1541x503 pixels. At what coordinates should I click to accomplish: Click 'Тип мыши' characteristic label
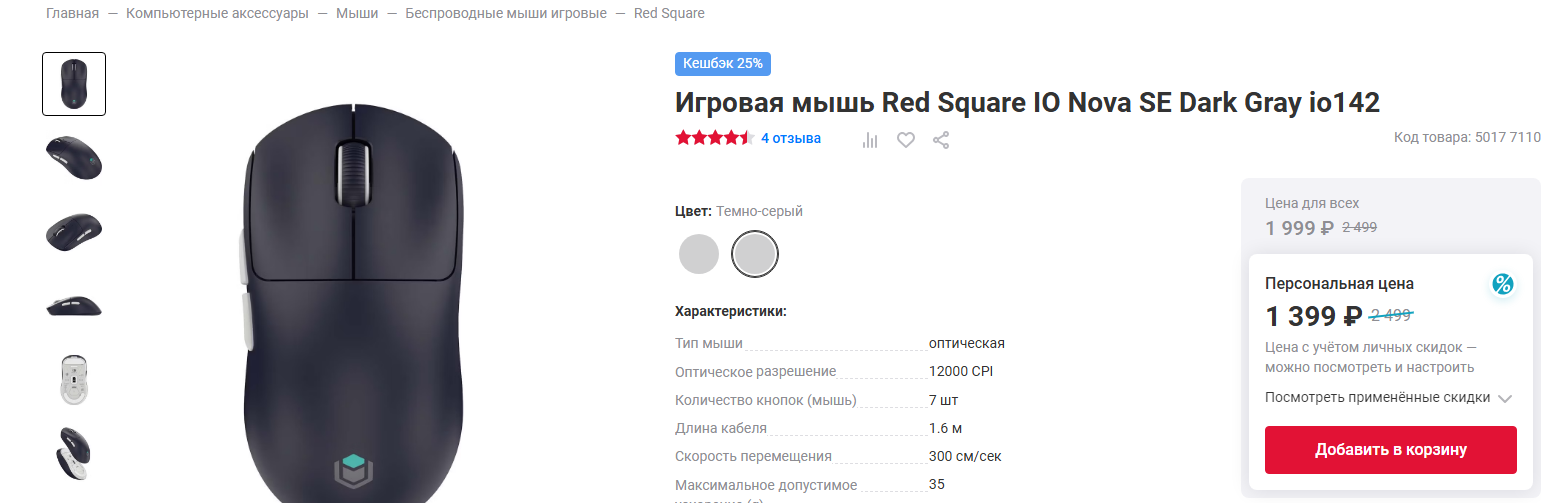coord(709,343)
